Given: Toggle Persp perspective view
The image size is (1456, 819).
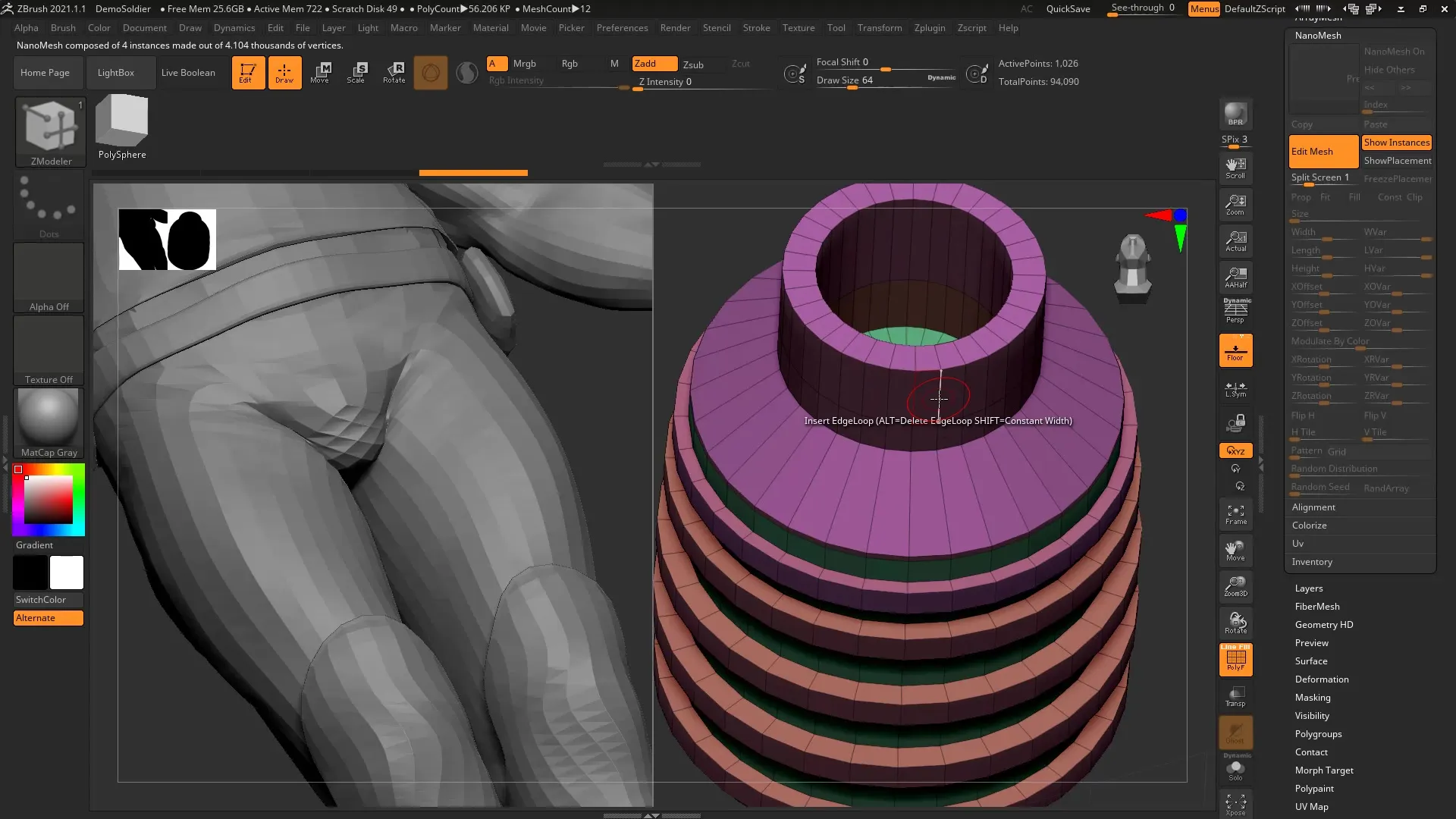Looking at the screenshot, I should click(1235, 311).
